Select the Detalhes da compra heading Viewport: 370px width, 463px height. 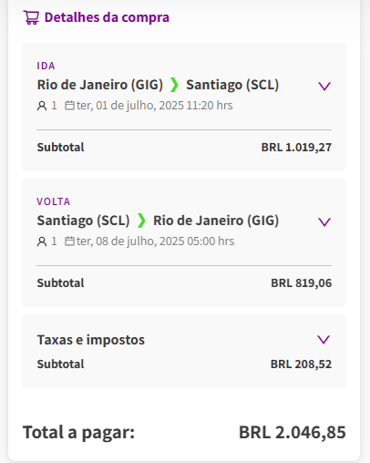[x=107, y=17]
